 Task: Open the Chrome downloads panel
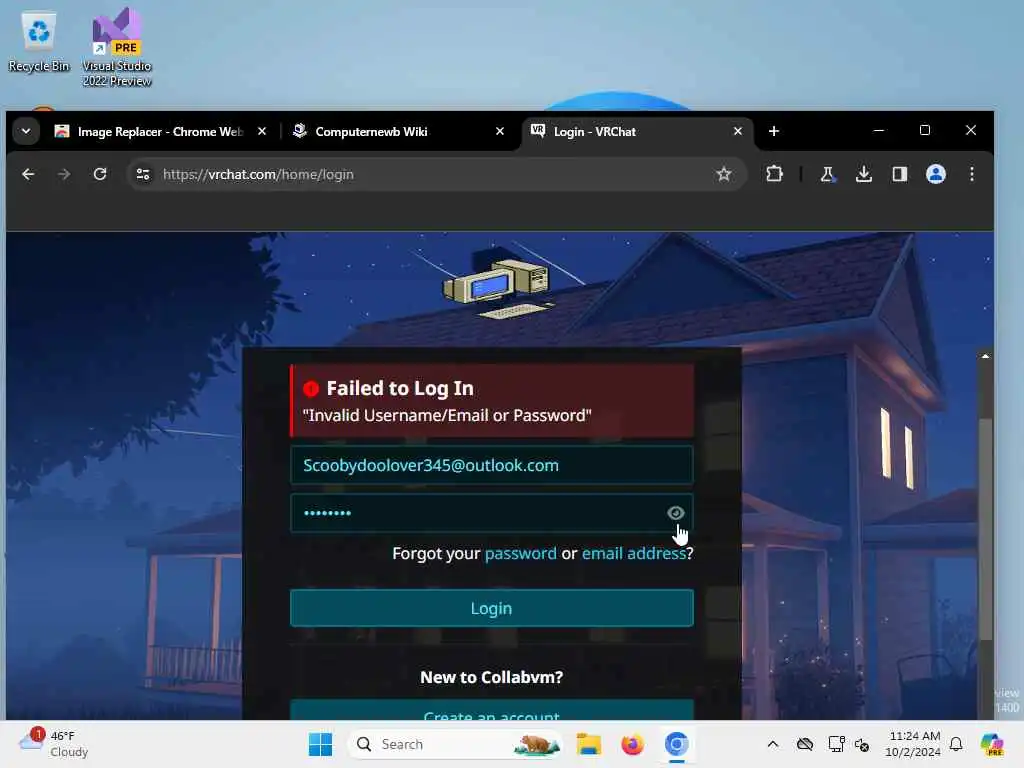pyautogui.click(x=863, y=174)
